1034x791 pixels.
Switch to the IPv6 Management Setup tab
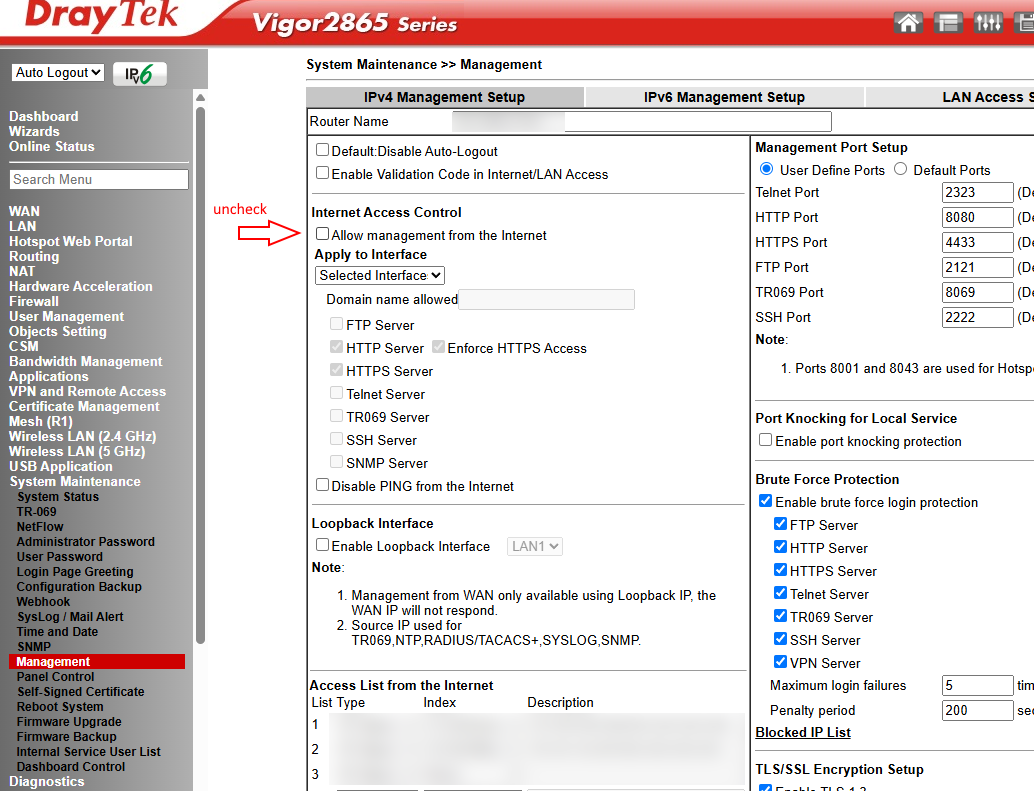(724, 97)
